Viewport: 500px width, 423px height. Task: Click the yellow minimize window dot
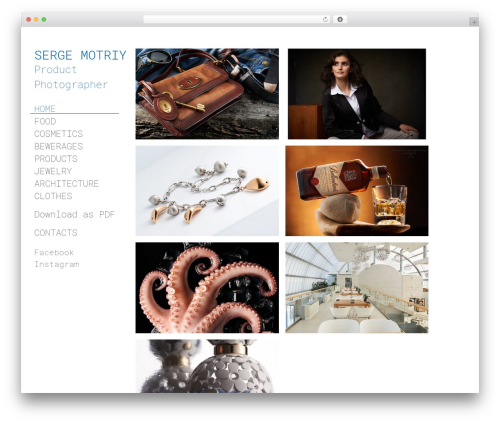coord(36,19)
